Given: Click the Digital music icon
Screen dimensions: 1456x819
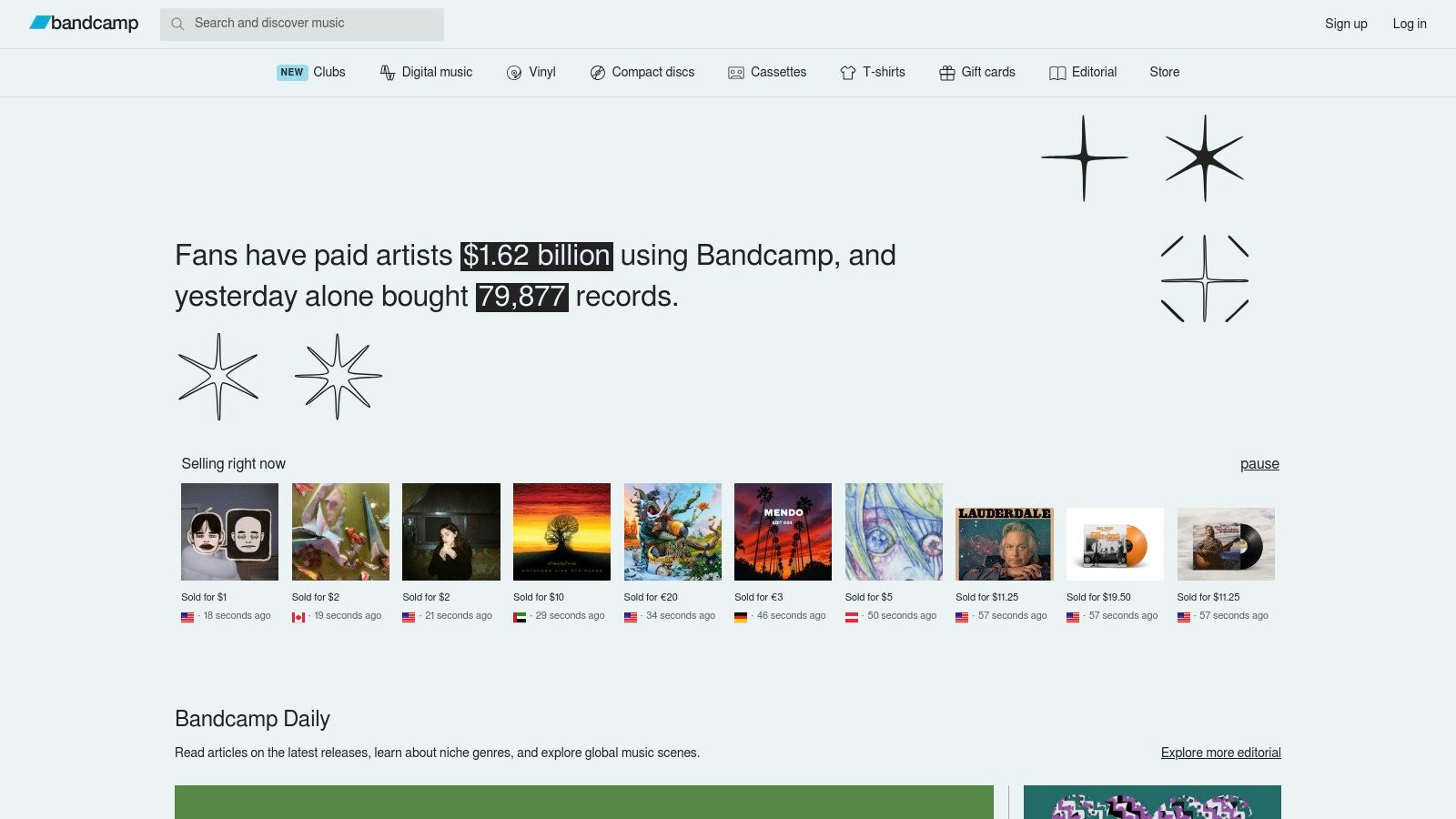Looking at the screenshot, I should [388, 73].
